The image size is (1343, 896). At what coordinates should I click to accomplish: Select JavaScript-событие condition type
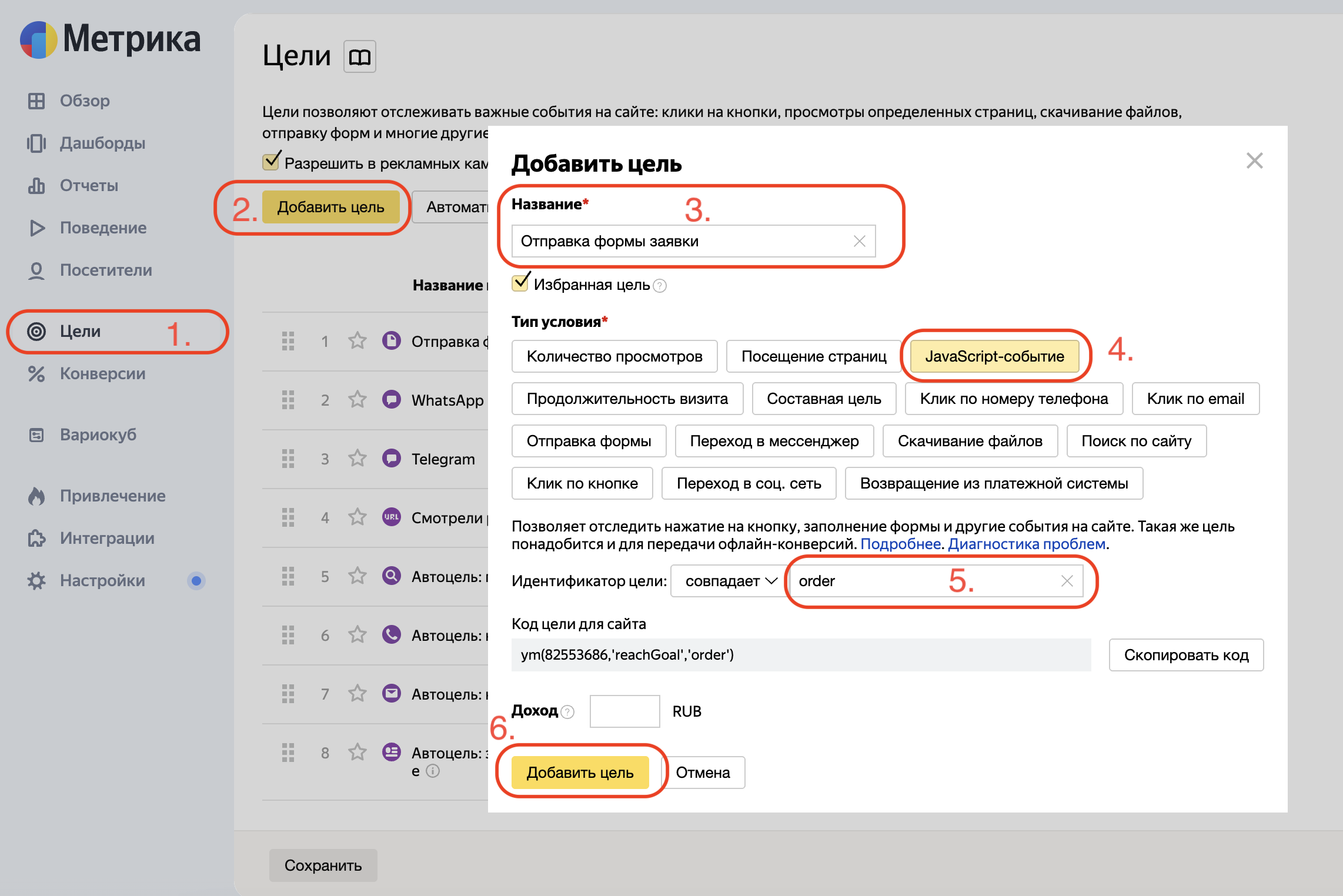995,356
